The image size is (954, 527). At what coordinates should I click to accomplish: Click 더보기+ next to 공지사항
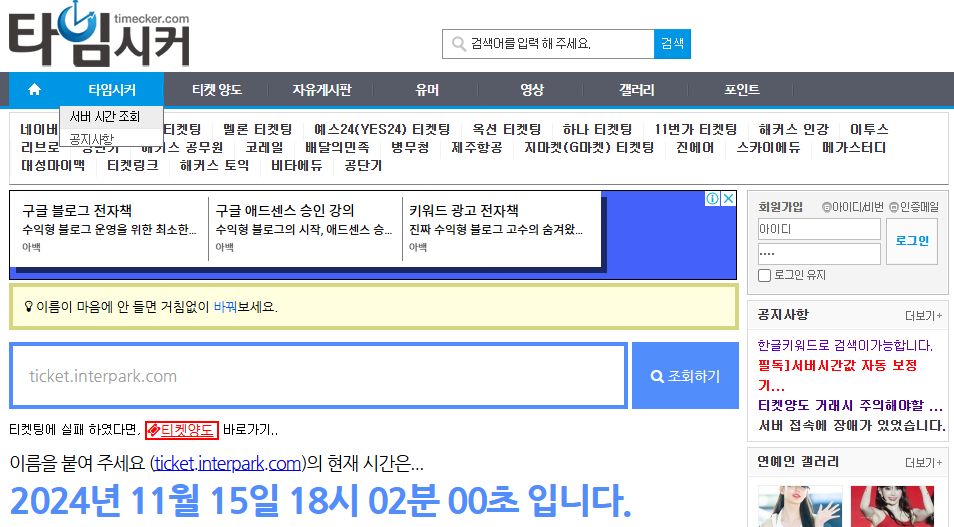(x=924, y=316)
